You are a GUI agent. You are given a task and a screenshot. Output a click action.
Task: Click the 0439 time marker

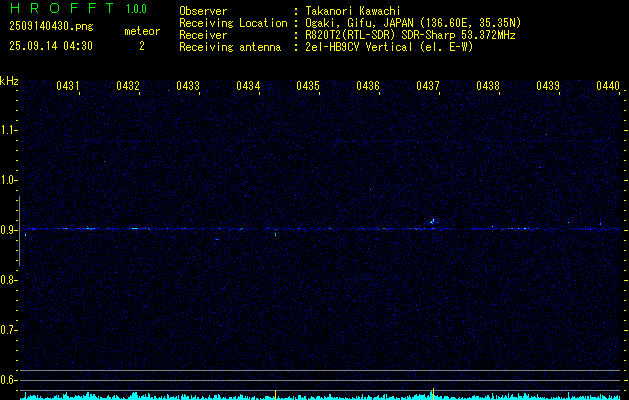tap(548, 87)
